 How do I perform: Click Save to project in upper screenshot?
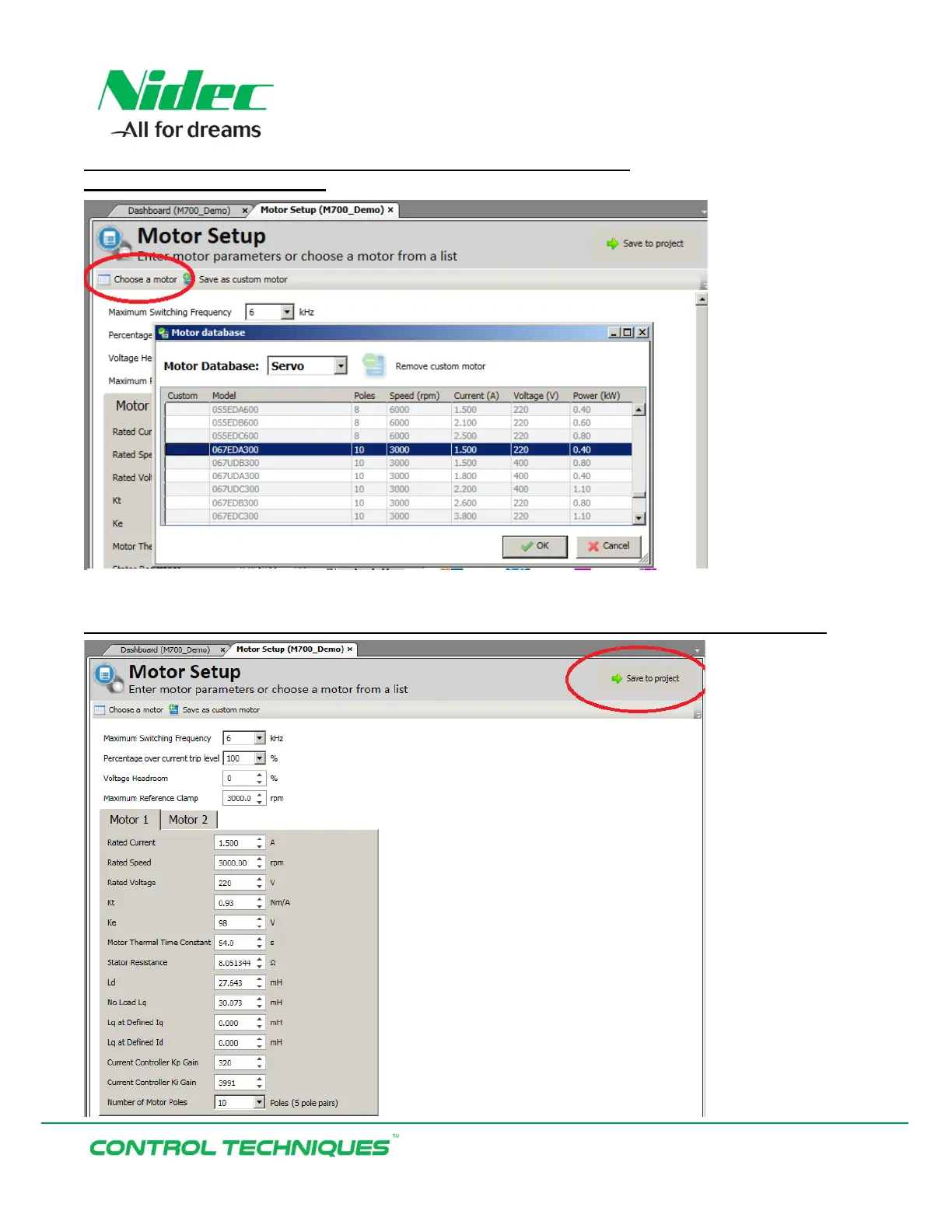click(x=645, y=243)
